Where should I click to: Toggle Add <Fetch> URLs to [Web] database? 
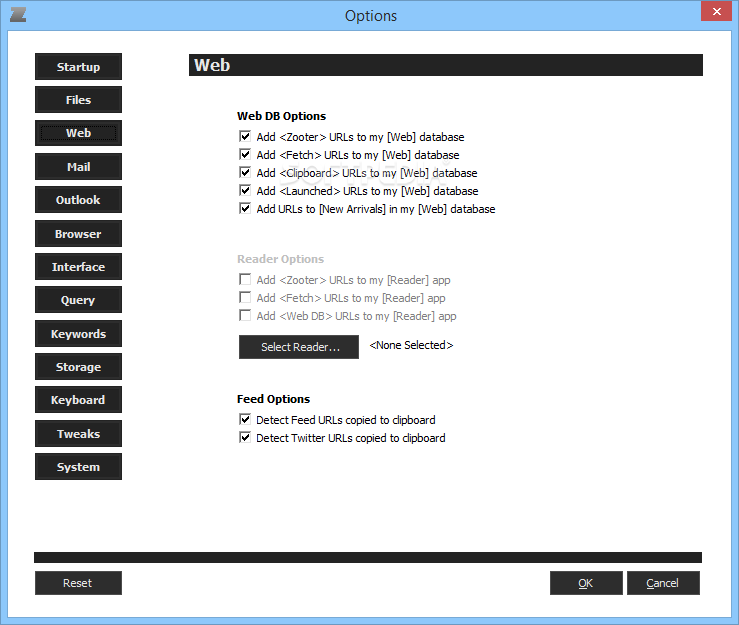click(x=245, y=155)
